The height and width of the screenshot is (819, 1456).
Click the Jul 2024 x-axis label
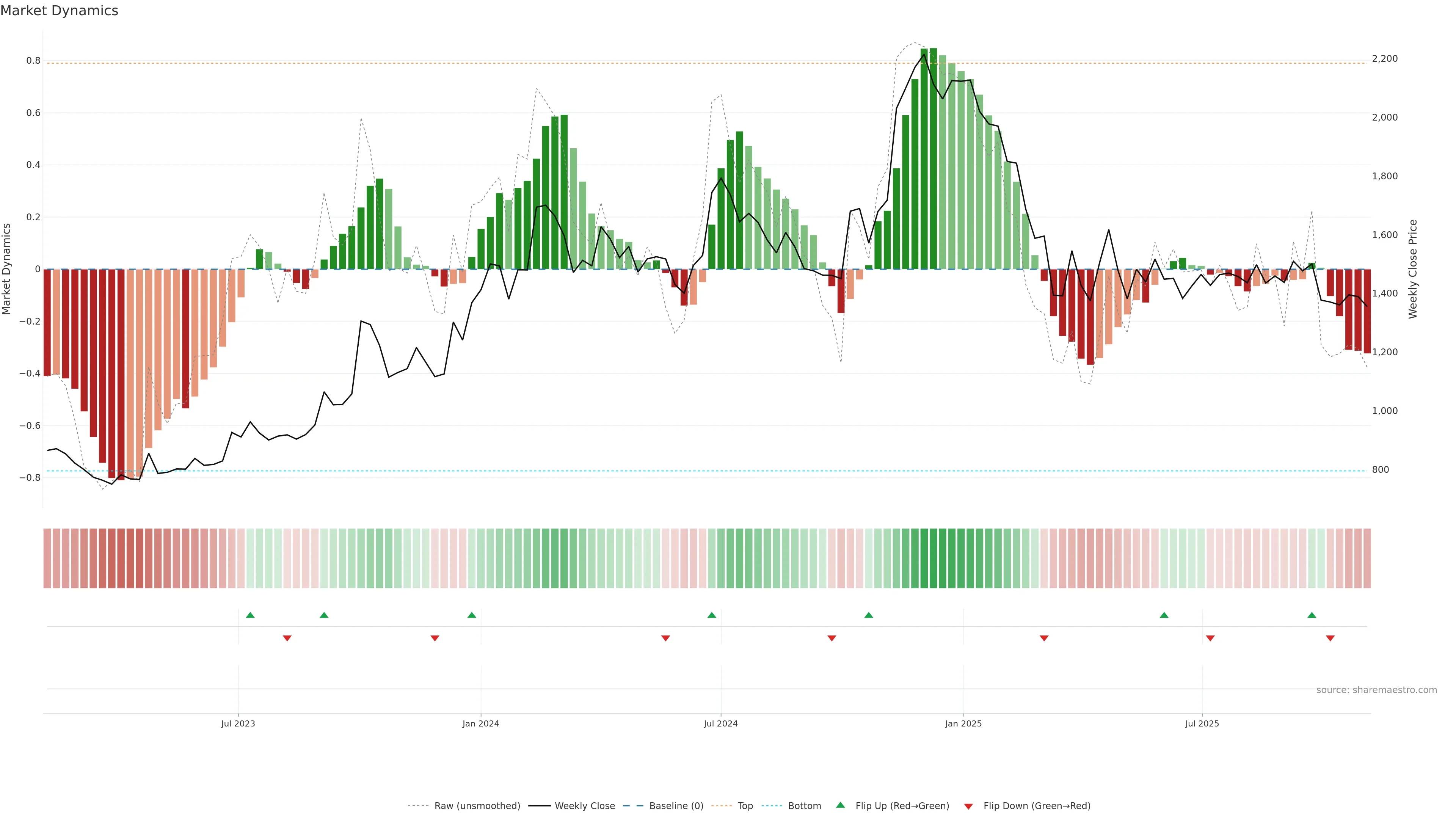pyautogui.click(x=721, y=723)
